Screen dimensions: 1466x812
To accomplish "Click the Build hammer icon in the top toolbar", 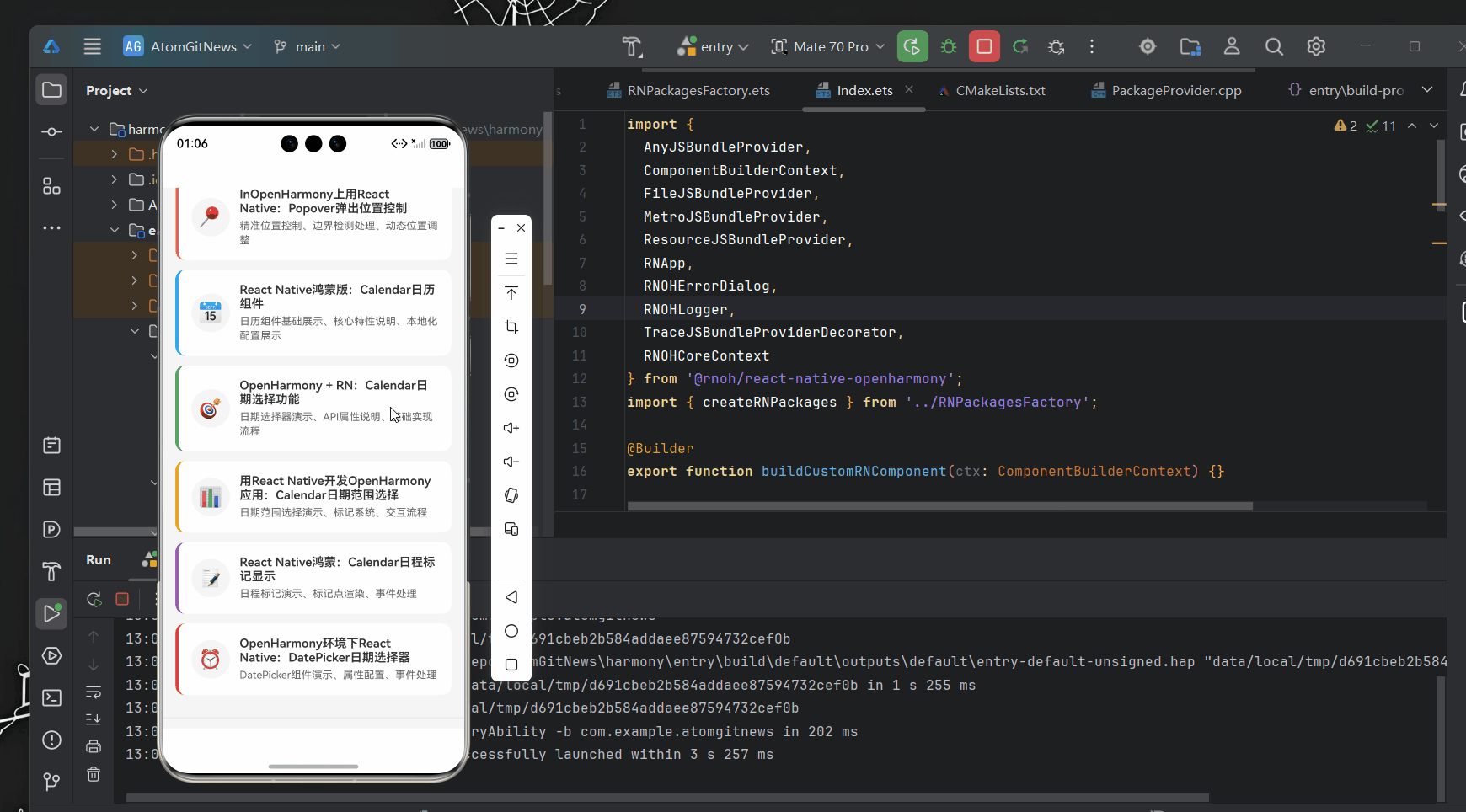I will pyautogui.click(x=632, y=46).
